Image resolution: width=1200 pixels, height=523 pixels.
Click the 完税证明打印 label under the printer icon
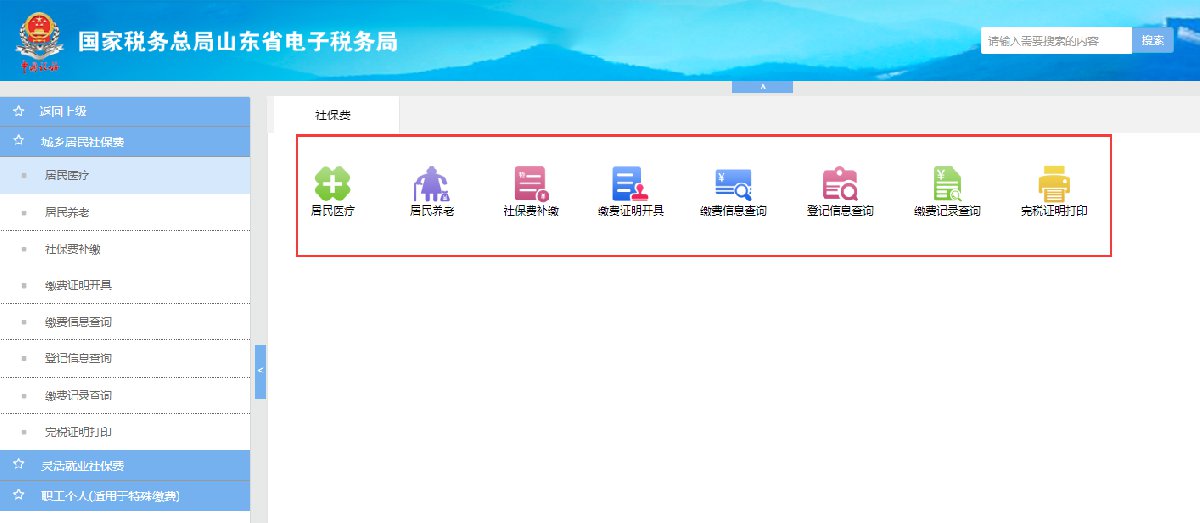pos(1054,212)
